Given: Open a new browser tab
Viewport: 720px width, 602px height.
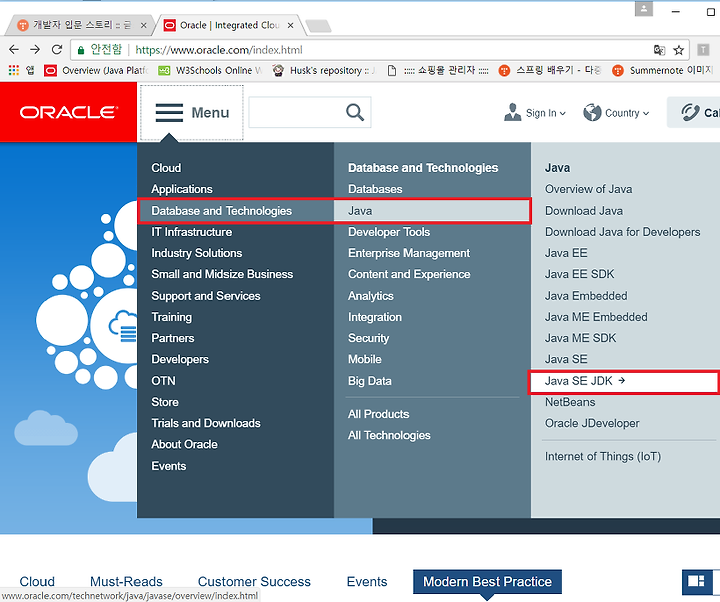Looking at the screenshot, I should pos(318,26).
